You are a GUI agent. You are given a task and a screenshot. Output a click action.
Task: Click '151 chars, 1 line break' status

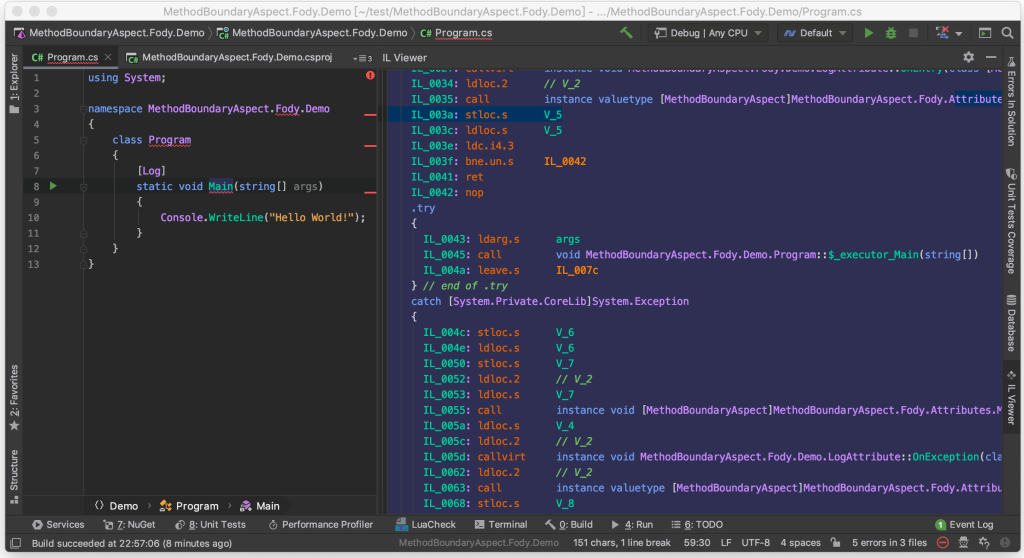[x=622, y=543]
